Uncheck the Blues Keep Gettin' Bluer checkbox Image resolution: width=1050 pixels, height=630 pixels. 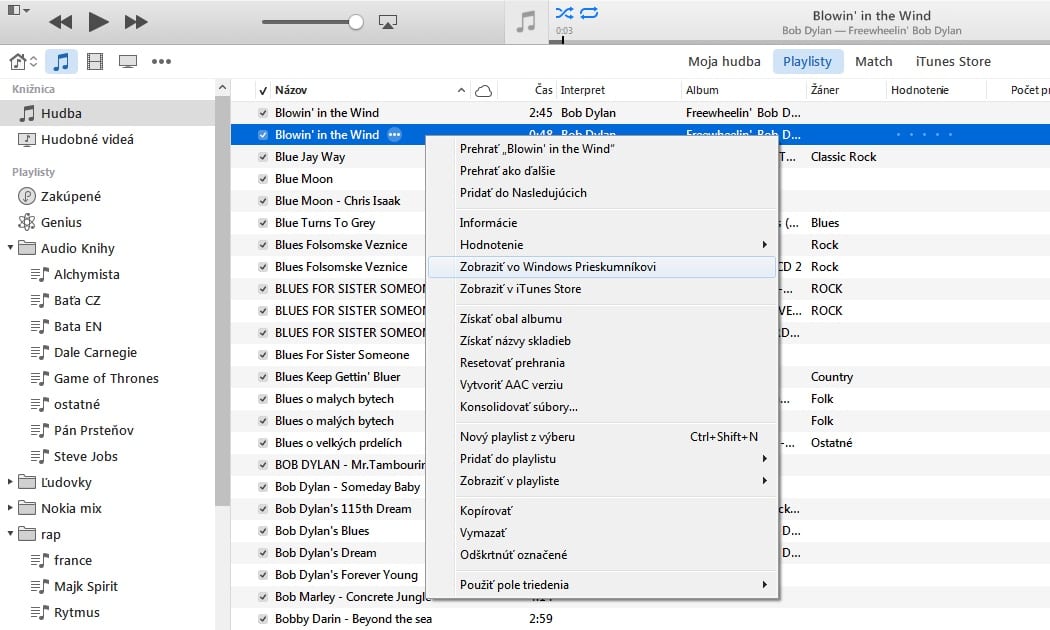pos(263,377)
